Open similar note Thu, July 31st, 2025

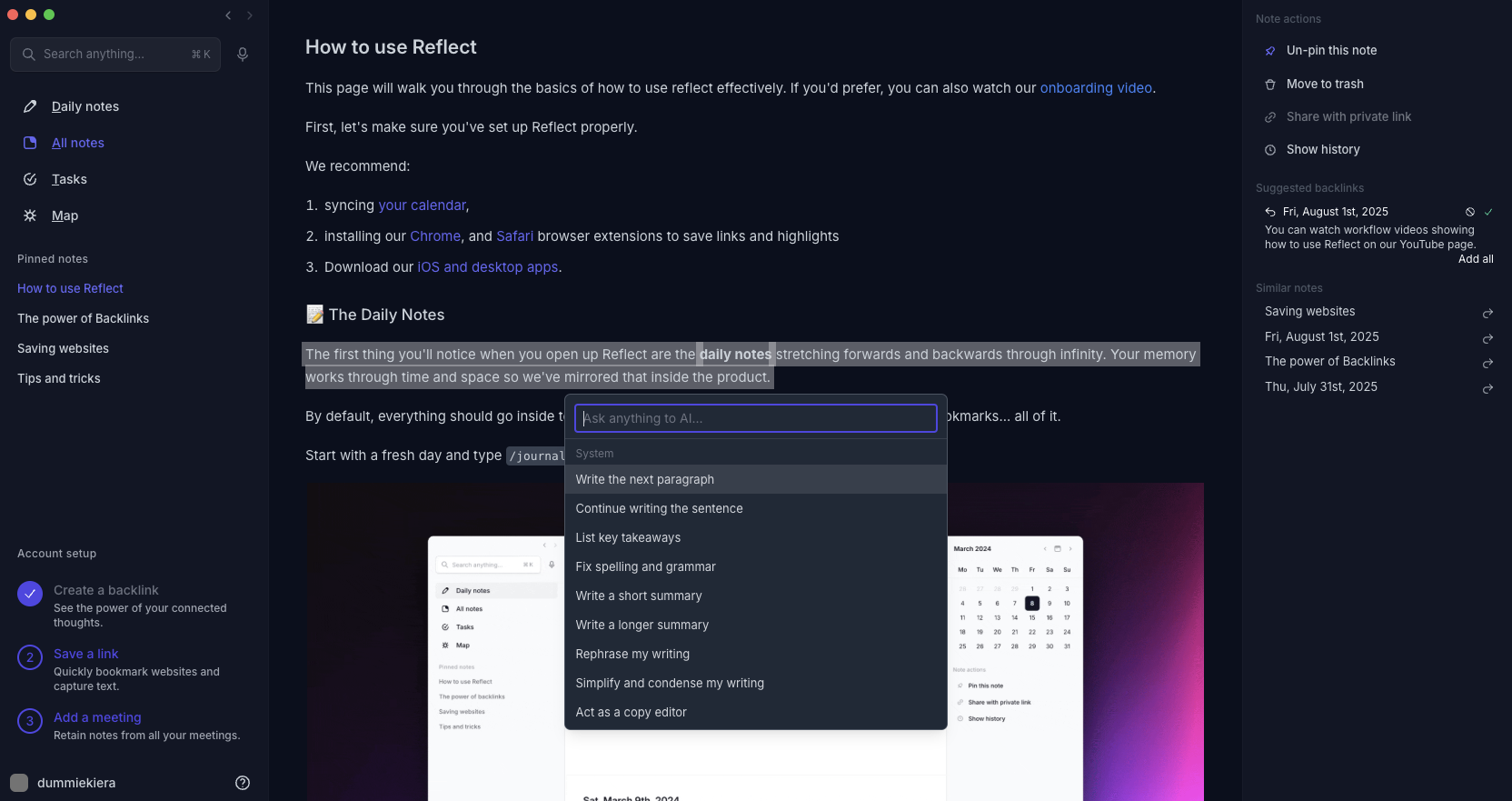click(1321, 387)
